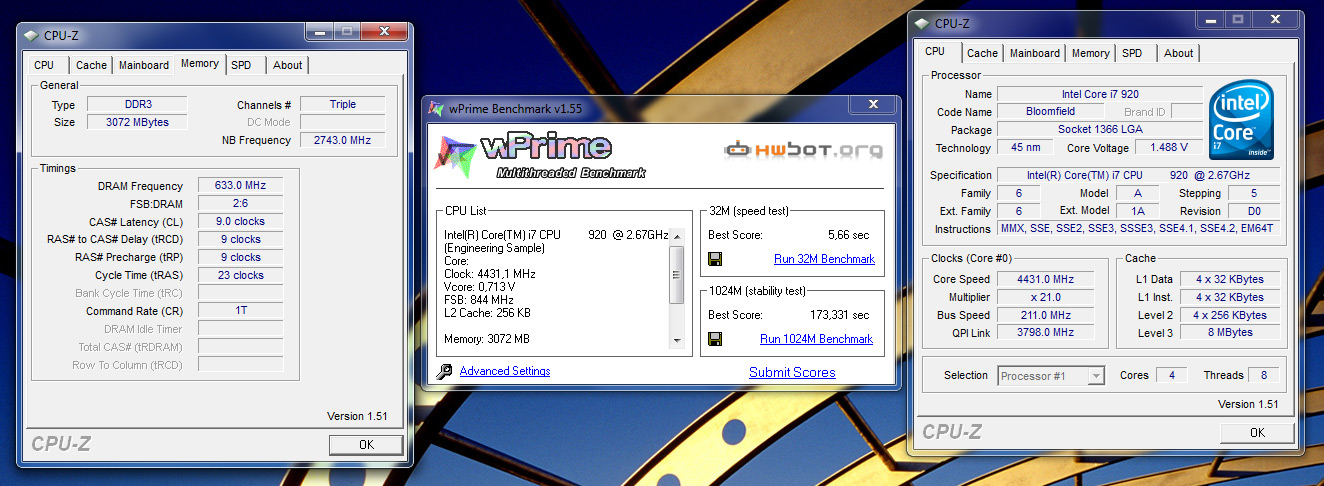
Task: Click the CAS# Latency value 9.0 clocks
Action: click(240, 221)
